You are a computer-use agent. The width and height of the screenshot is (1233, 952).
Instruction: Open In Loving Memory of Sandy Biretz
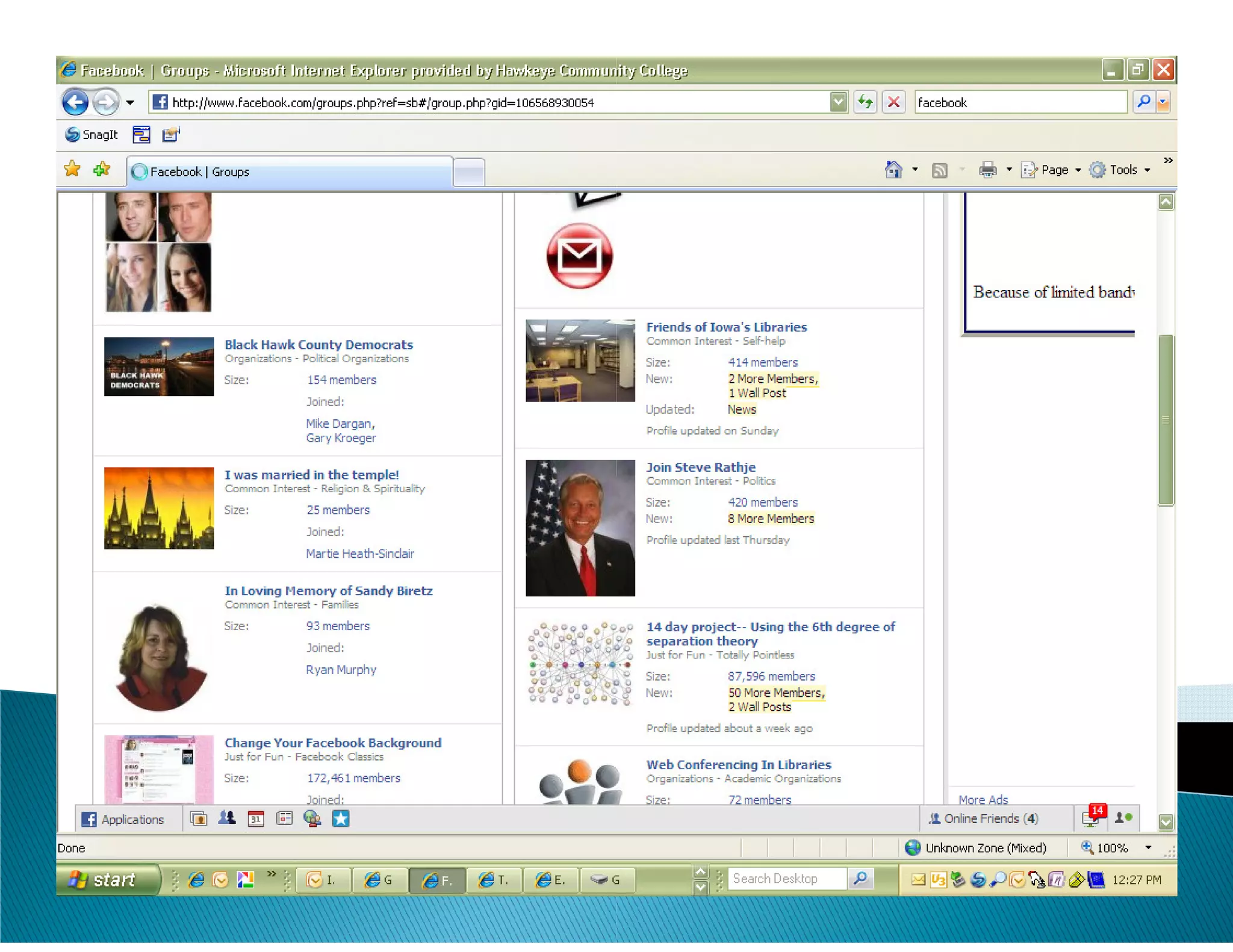(x=328, y=591)
